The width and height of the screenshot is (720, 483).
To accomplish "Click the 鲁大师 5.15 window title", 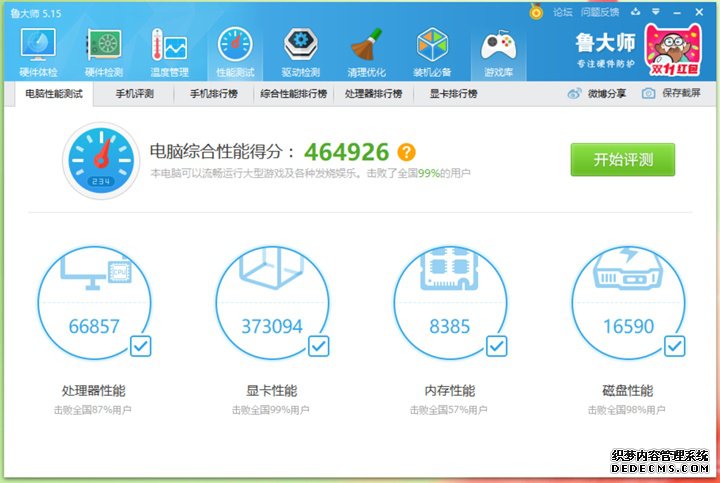I will 36,13.
